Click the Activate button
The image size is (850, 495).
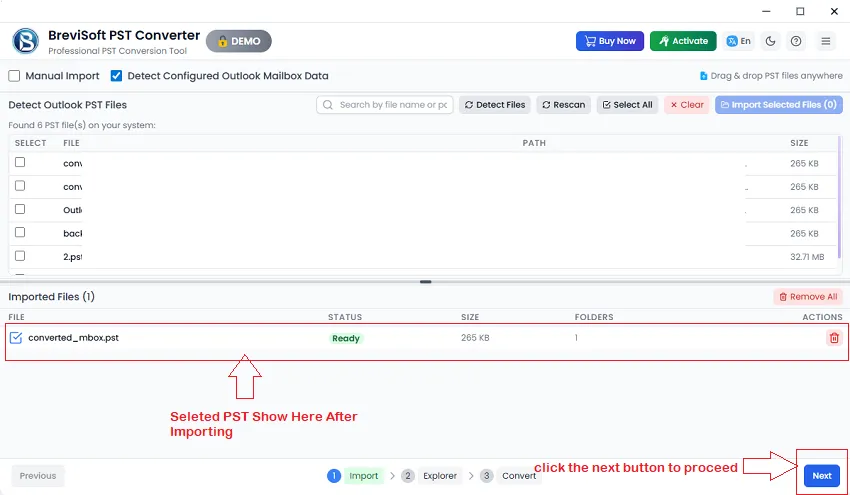pyautogui.click(x=683, y=41)
